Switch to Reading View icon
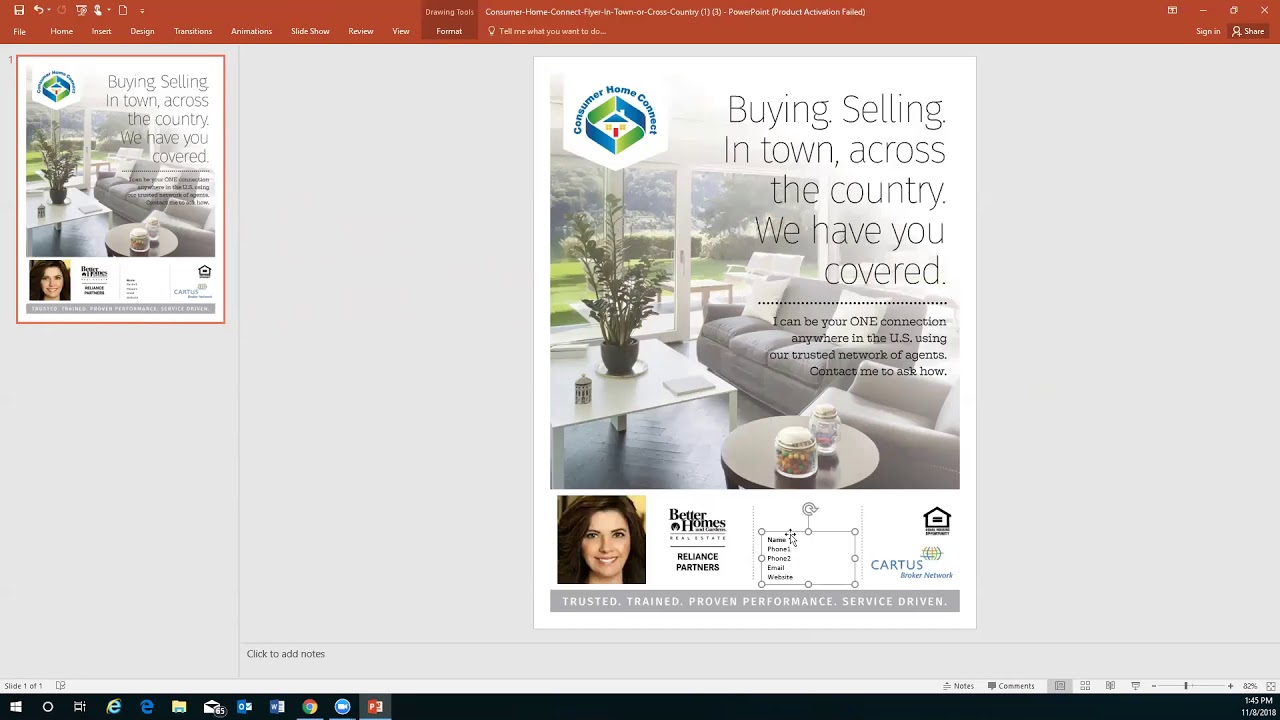 tap(1110, 686)
